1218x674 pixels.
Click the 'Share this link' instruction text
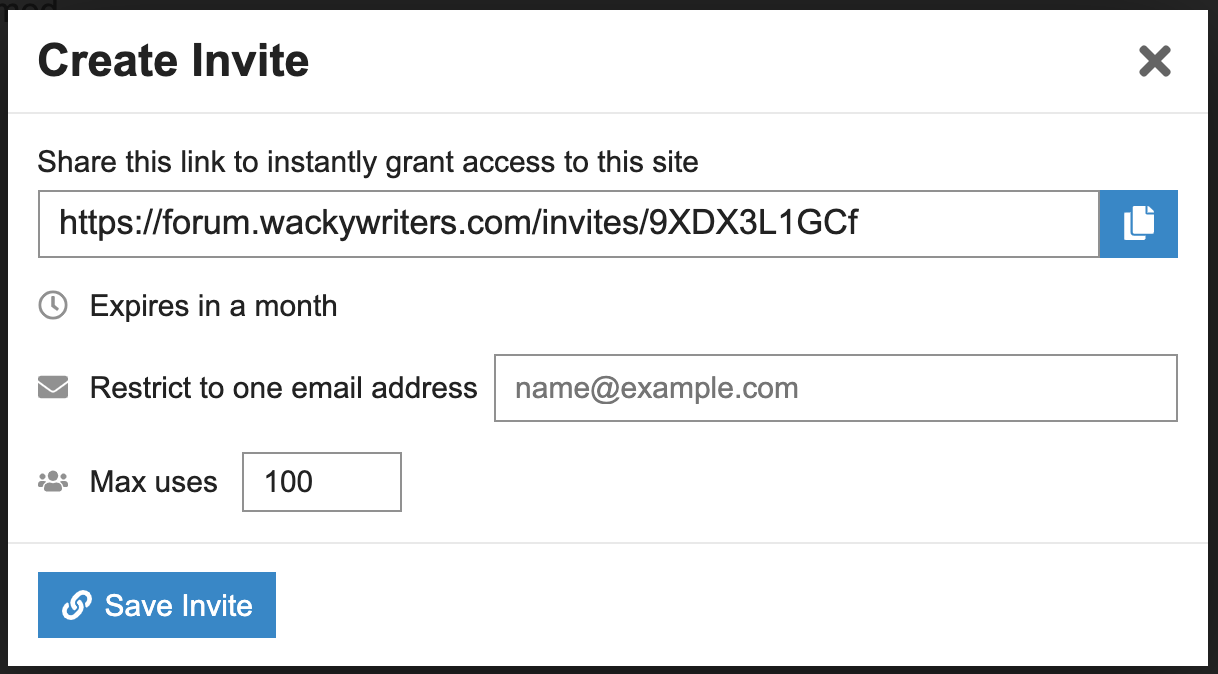pos(367,162)
